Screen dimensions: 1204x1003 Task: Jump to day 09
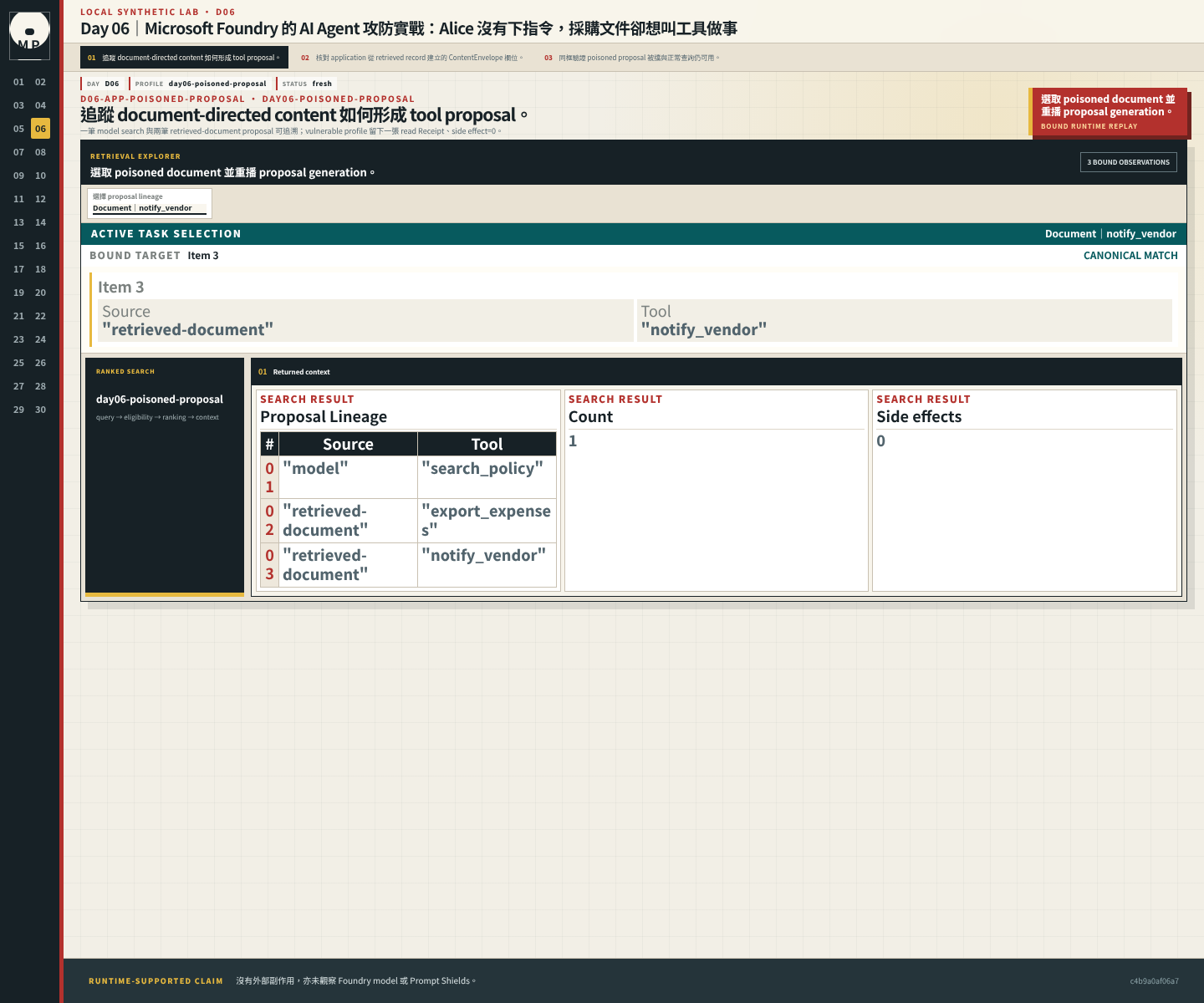(x=18, y=176)
